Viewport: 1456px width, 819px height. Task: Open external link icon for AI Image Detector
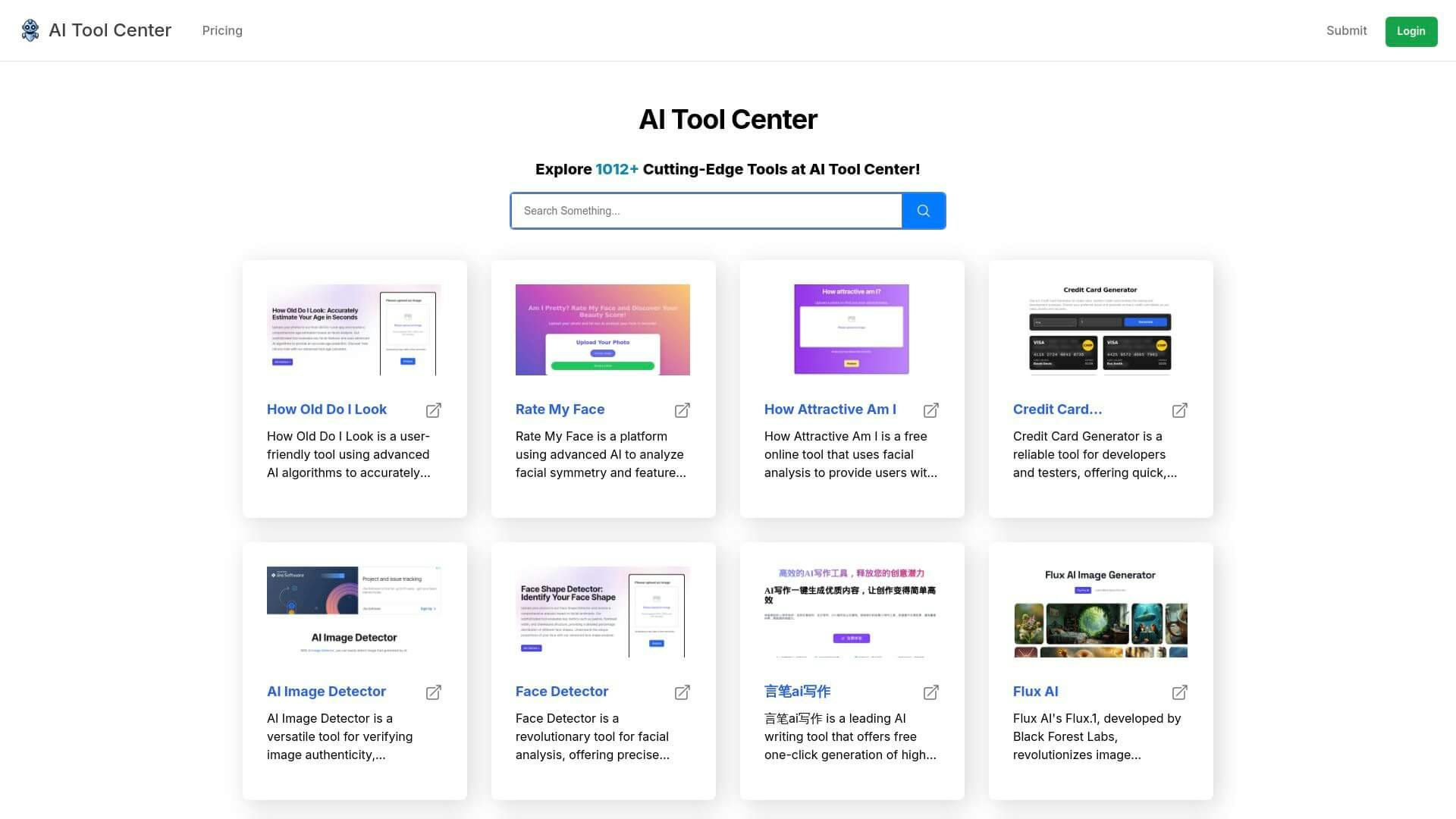(x=434, y=692)
